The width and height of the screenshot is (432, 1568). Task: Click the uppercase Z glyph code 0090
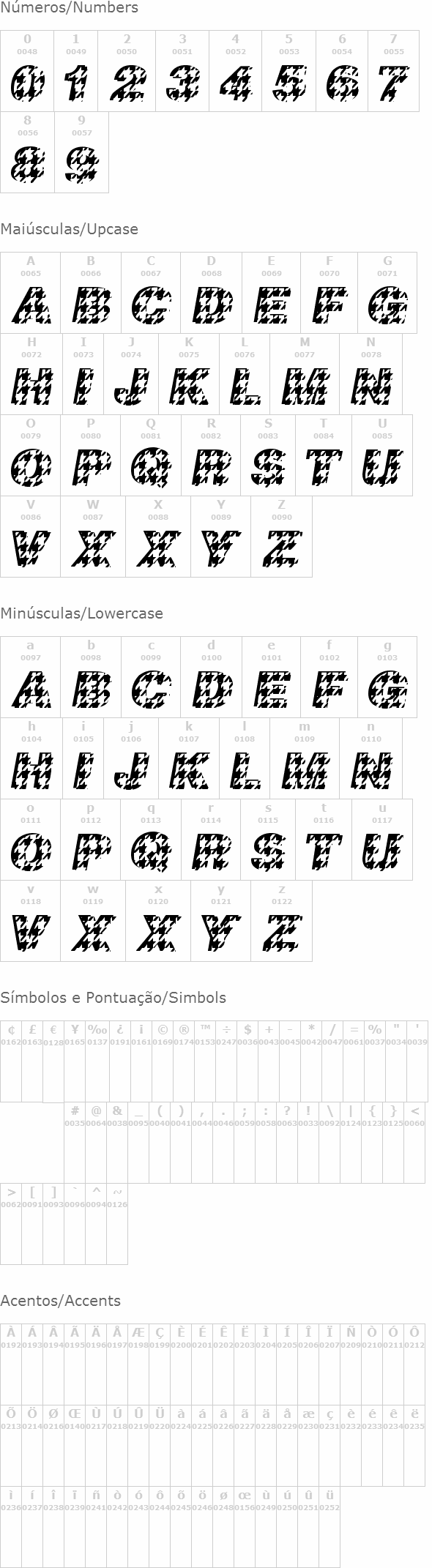pos(281,537)
